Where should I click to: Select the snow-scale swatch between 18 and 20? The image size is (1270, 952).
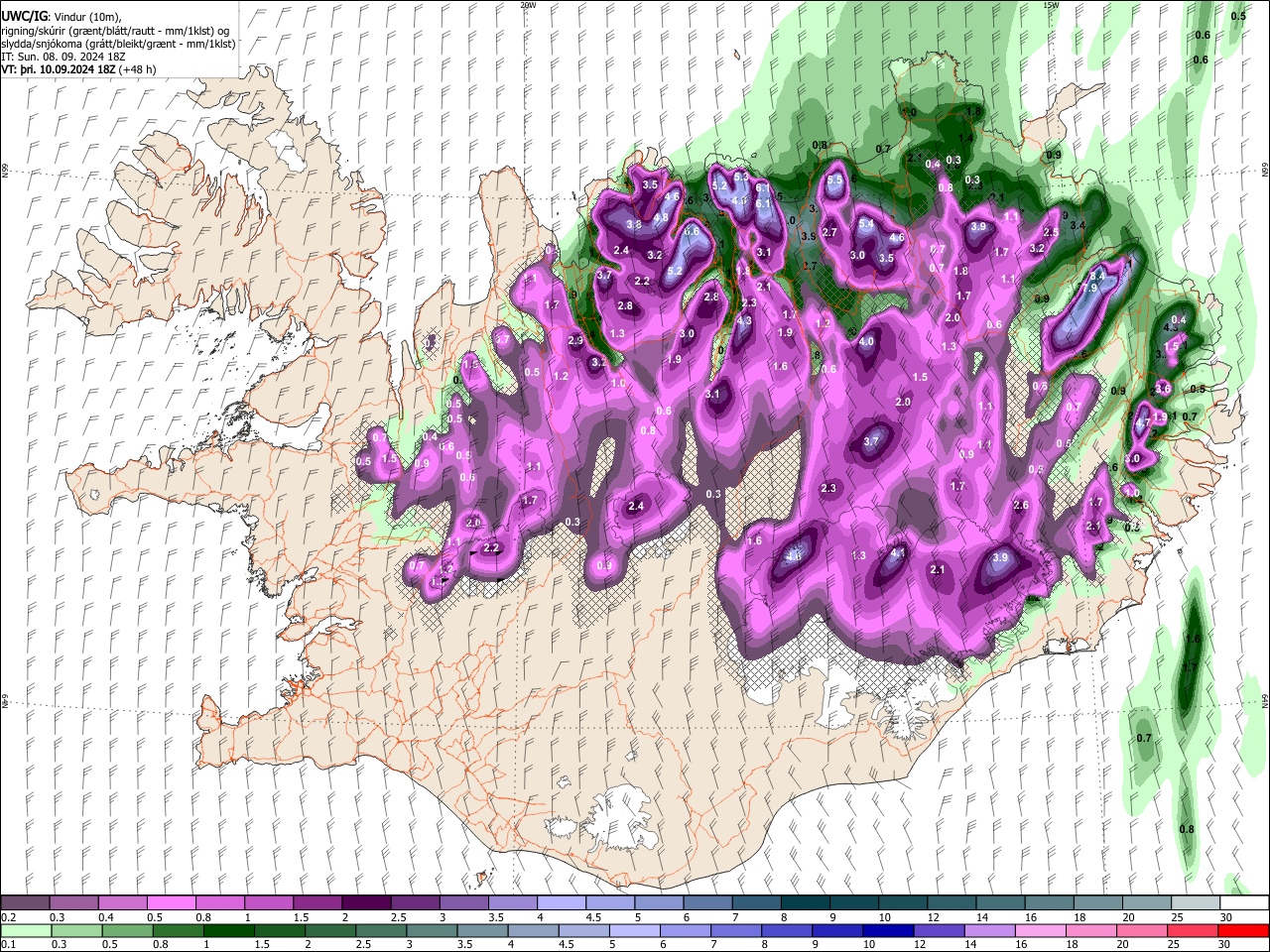[x=1096, y=903]
